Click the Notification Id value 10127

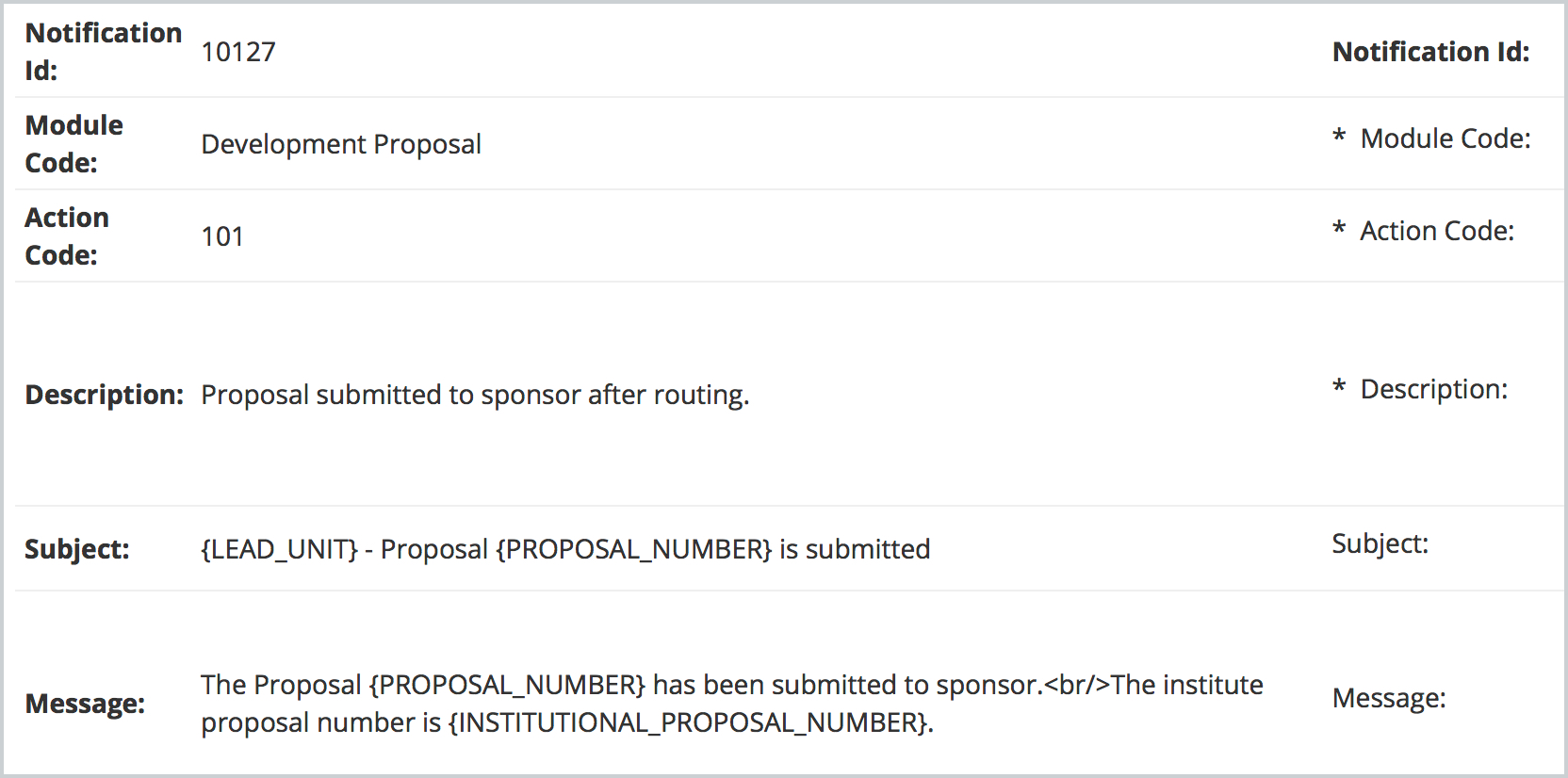click(x=238, y=52)
